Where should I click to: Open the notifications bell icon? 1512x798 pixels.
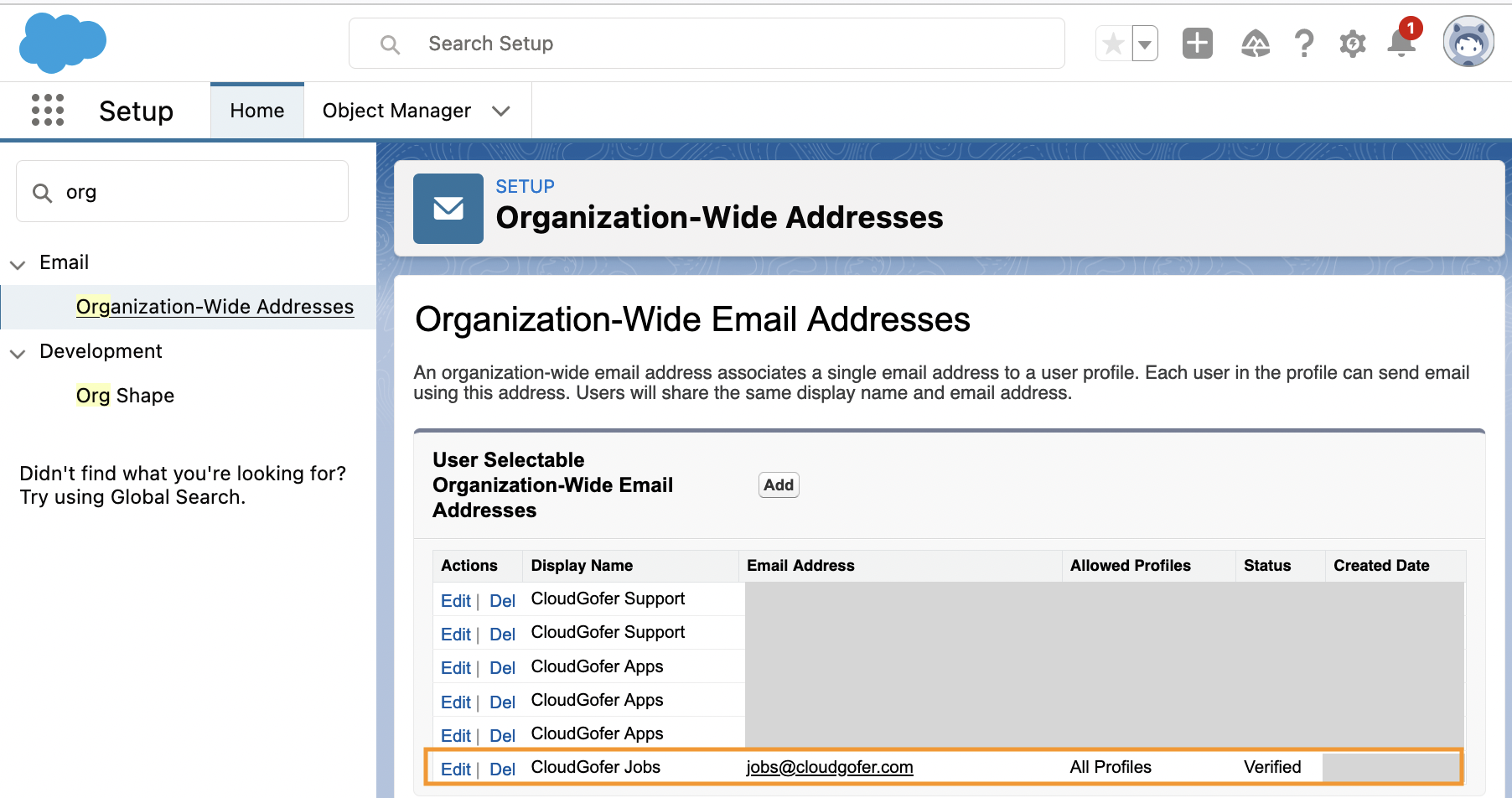point(1401,43)
